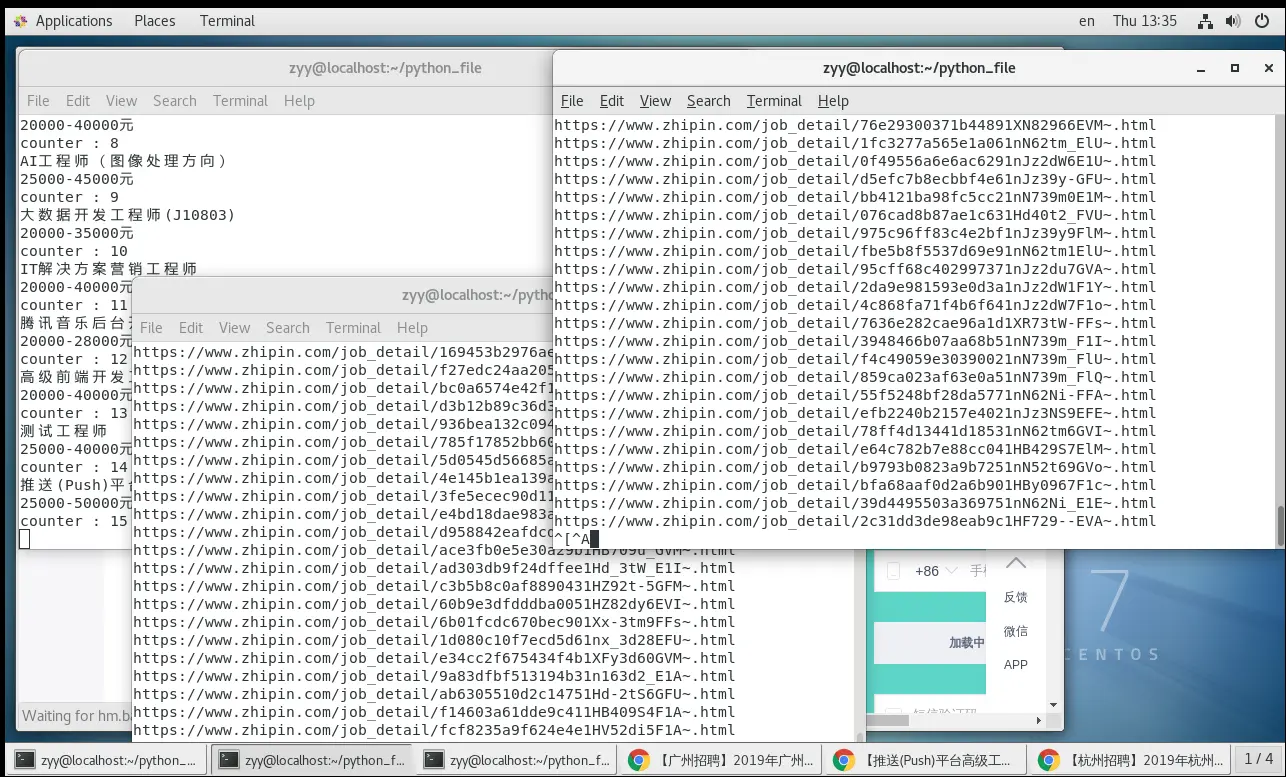Switch to second zyy@localhost terminal taskbar button
1286x777 pixels.
(312, 760)
